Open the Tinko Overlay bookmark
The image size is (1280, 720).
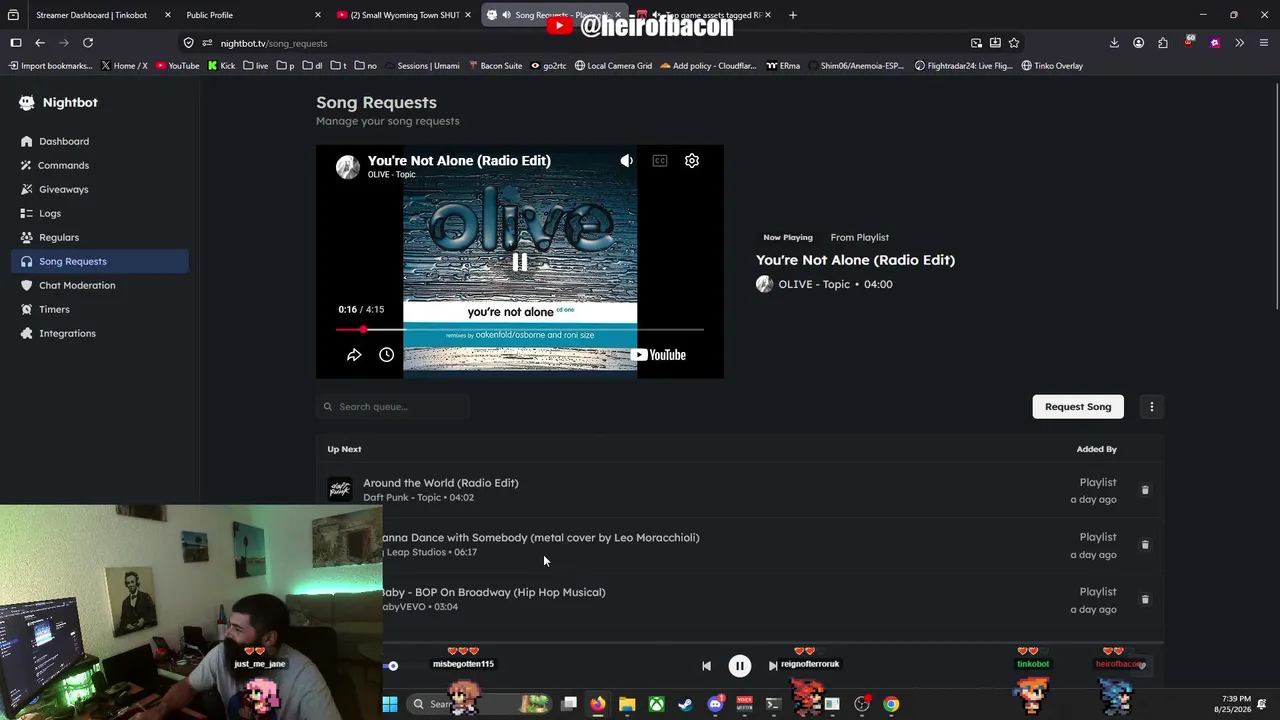tap(1052, 66)
